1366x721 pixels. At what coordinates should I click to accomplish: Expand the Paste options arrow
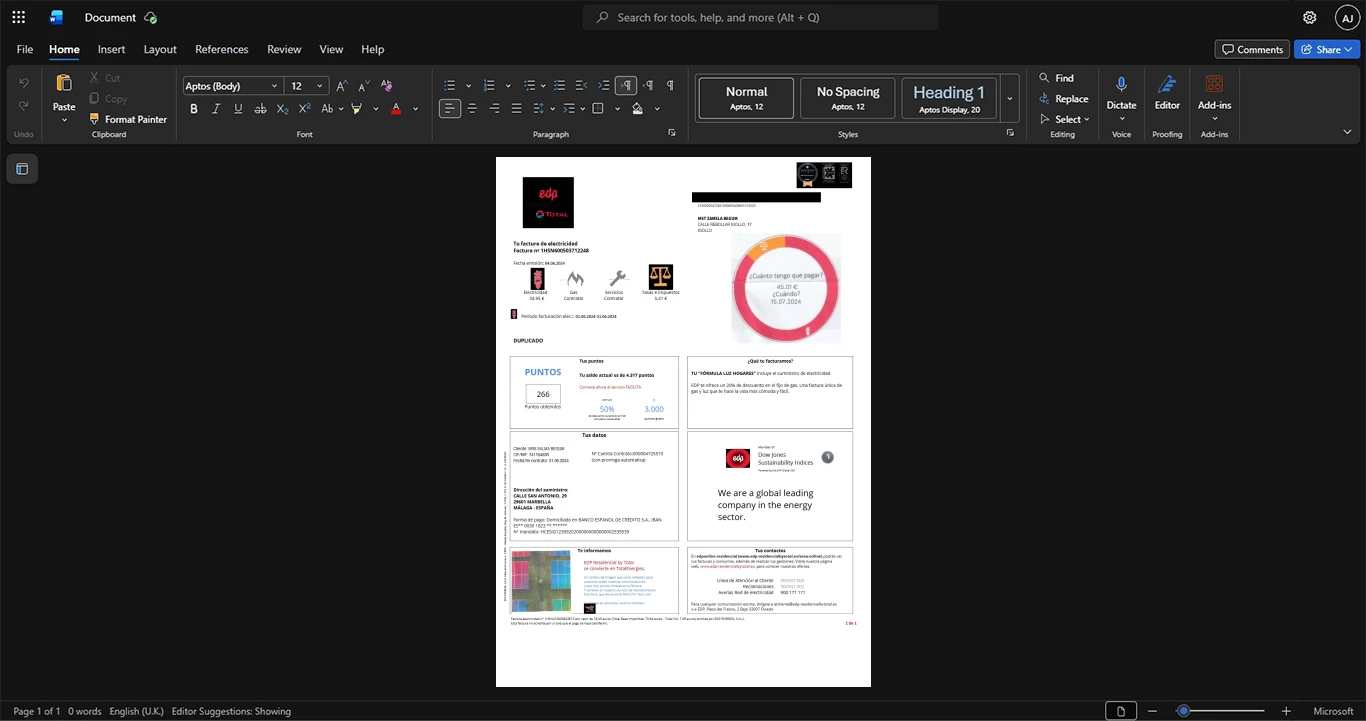[x=64, y=120]
